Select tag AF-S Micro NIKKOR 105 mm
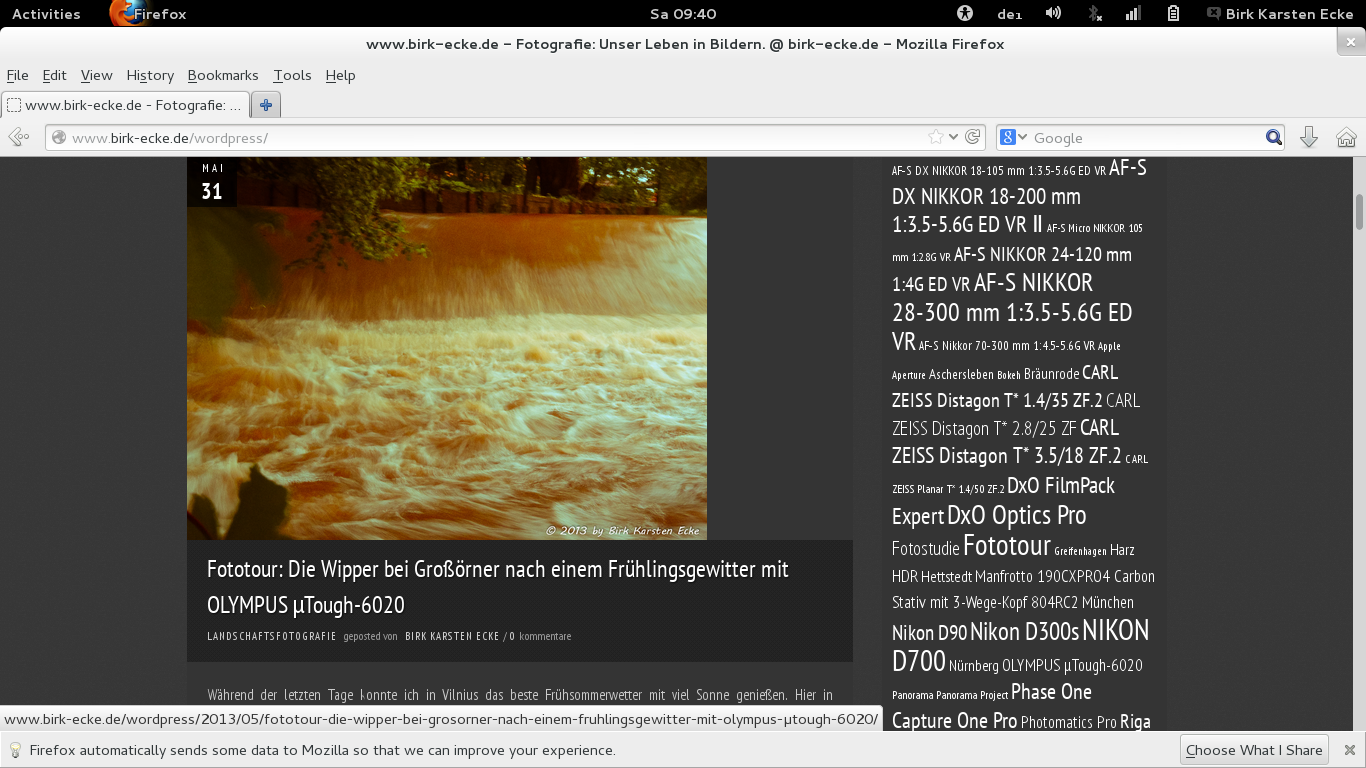This screenshot has width=1366, height=768. click(x=1017, y=242)
